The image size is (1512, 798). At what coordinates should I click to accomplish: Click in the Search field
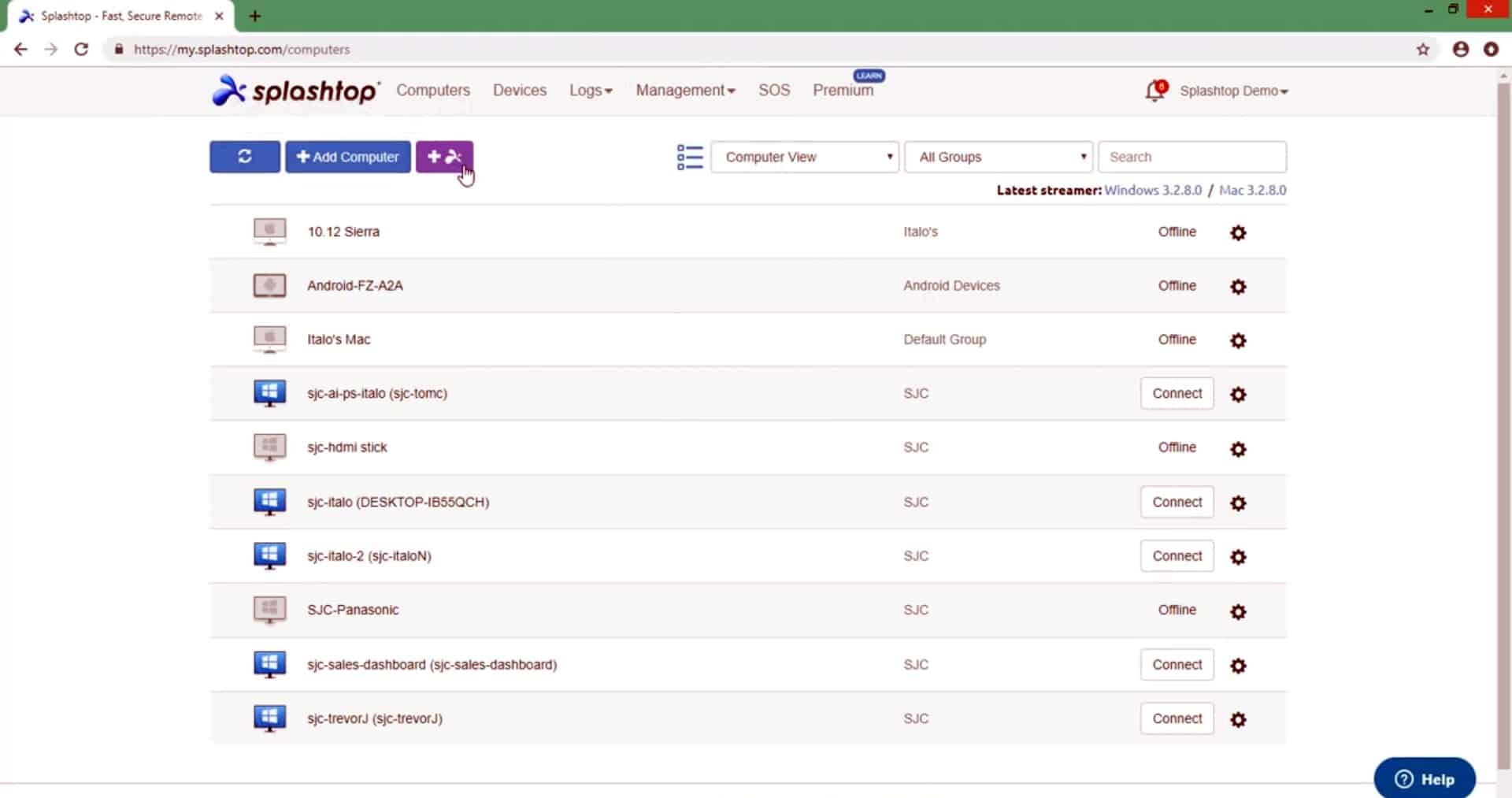point(1192,157)
